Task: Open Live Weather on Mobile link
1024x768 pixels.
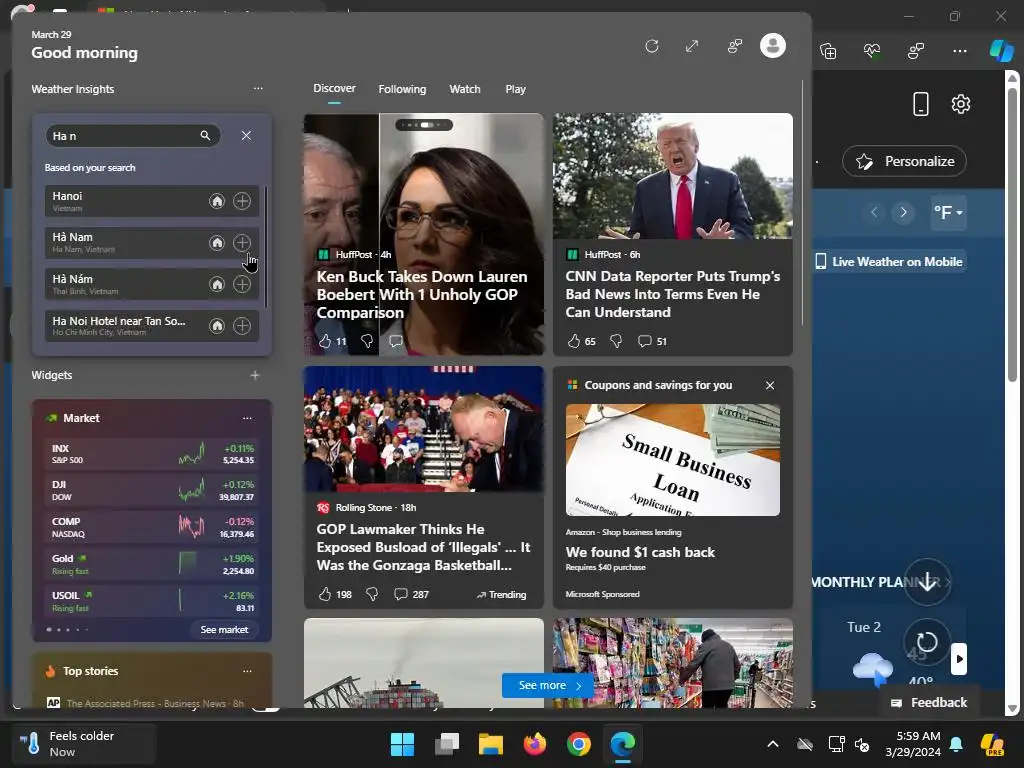Action: click(x=889, y=262)
